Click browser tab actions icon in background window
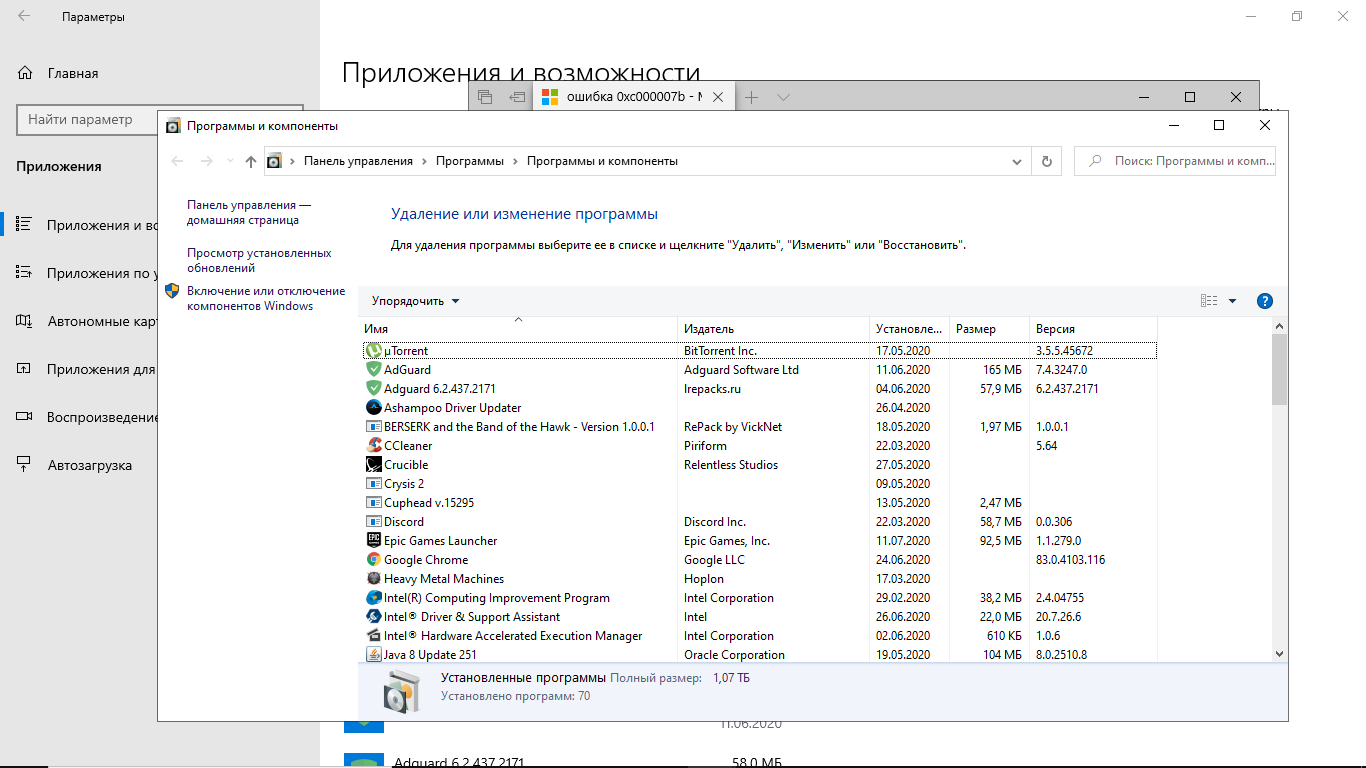This screenshot has width=1366, height=768. click(x=485, y=97)
